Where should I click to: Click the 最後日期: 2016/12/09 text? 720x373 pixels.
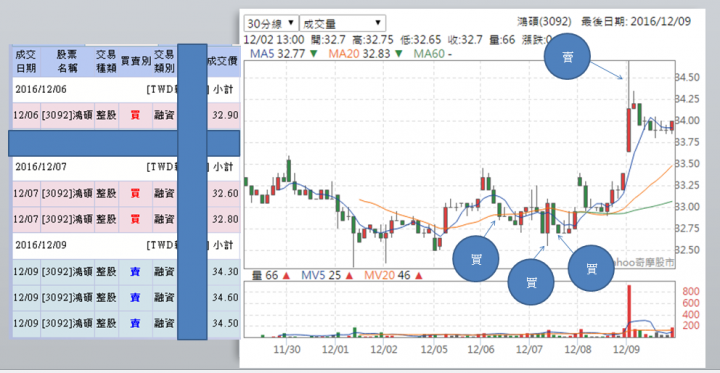tap(636, 22)
